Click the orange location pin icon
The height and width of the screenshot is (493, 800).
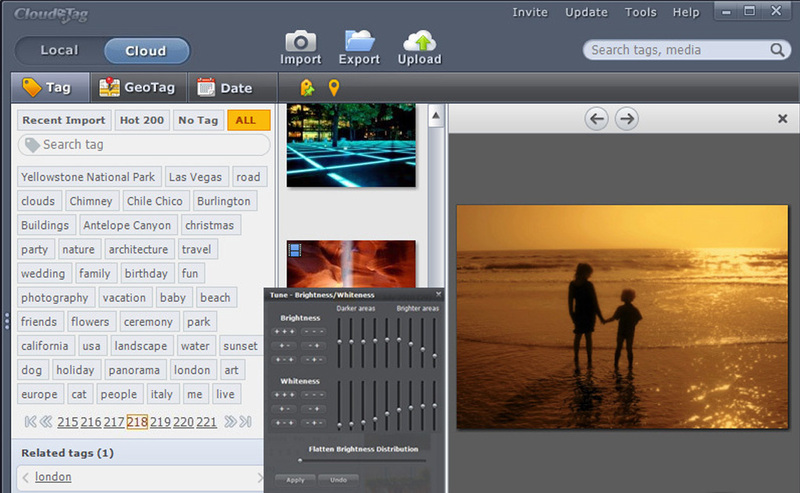click(x=334, y=88)
